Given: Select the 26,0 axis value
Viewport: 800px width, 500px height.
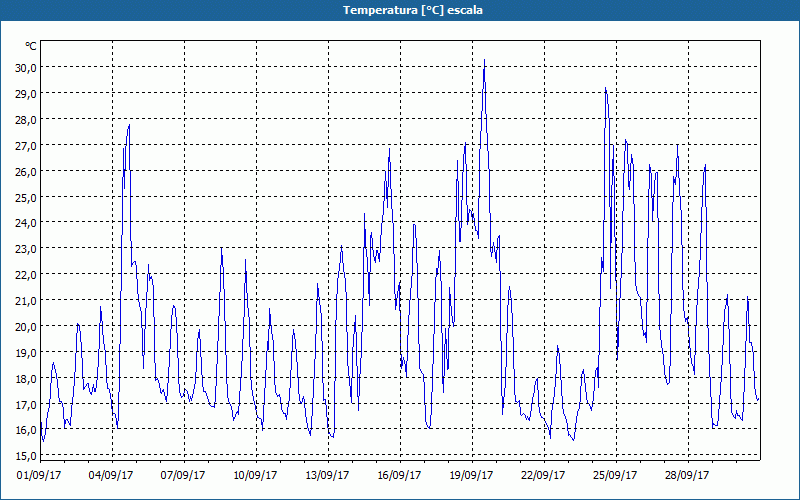Looking at the screenshot, I should [26, 171].
